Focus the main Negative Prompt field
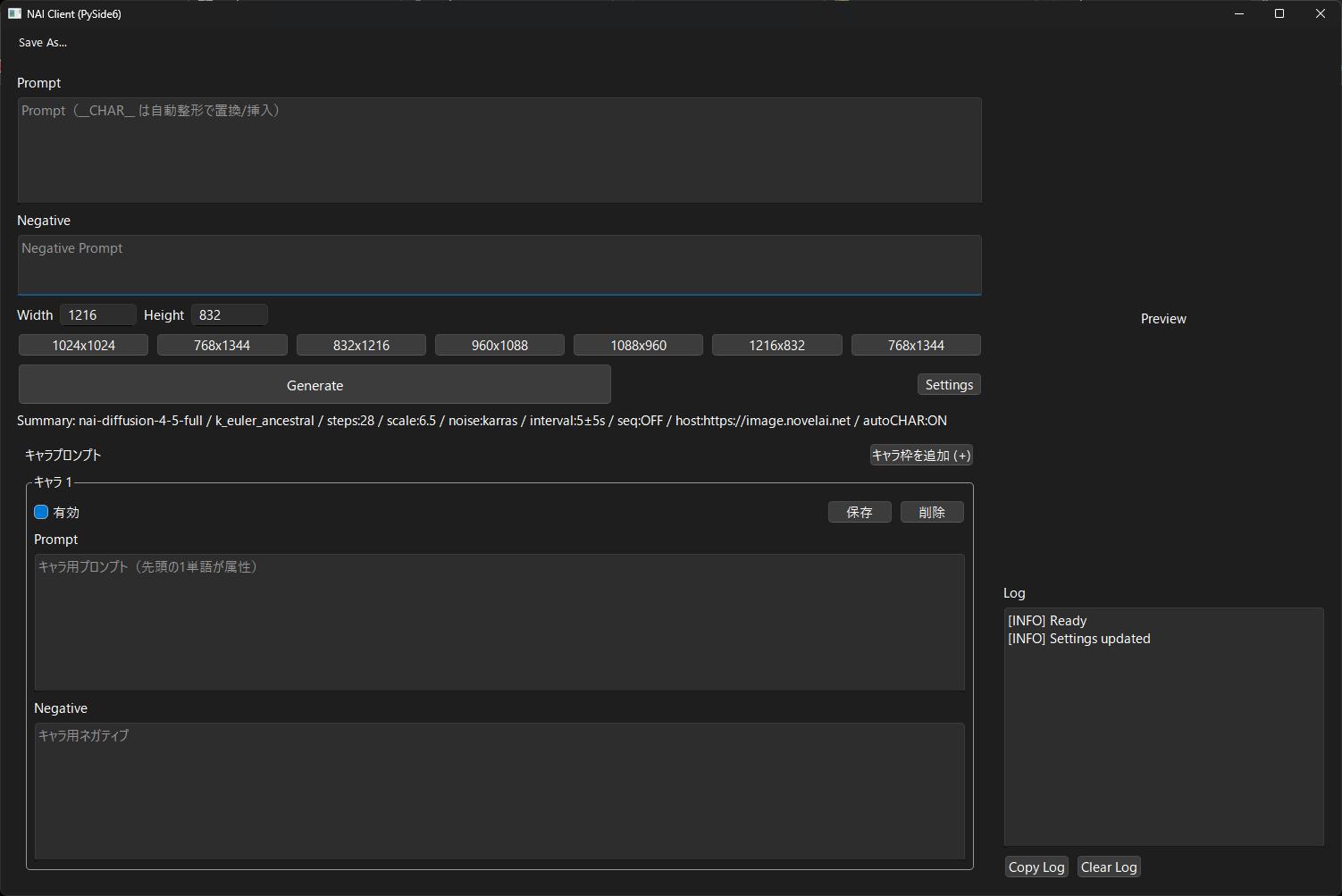Screen dimensions: 1342x896 [499, 264]
